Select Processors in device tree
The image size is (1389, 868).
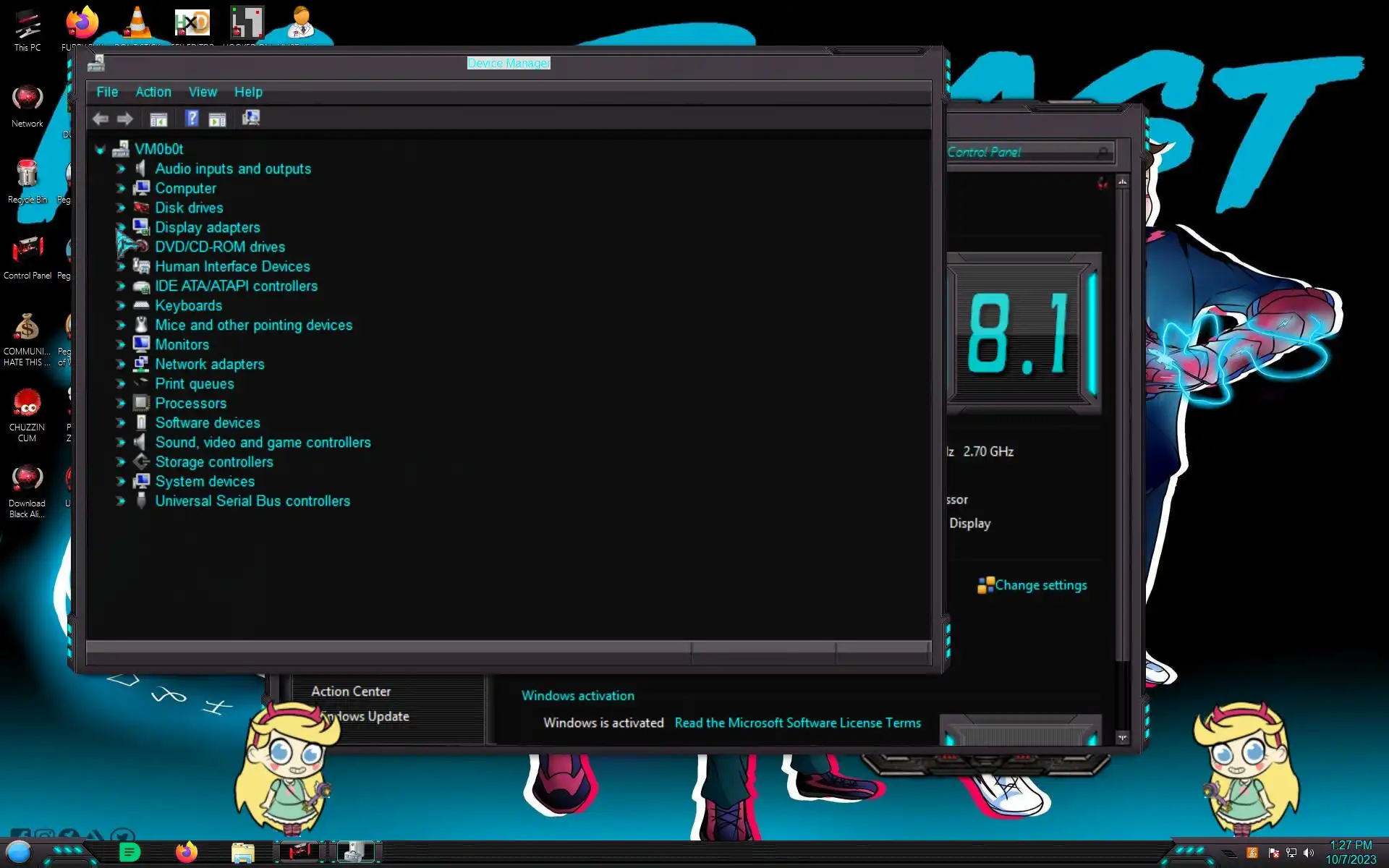coord(190,404)
